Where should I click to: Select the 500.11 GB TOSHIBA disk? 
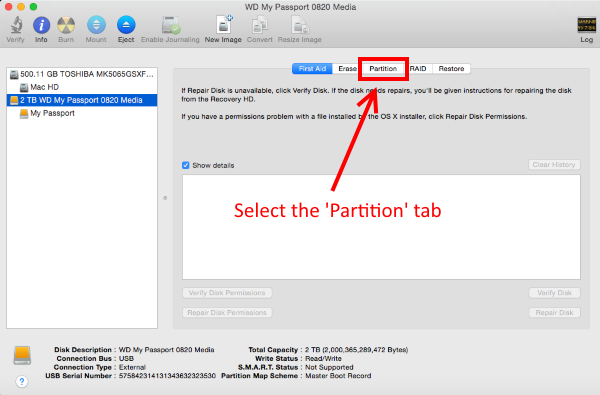(x=82, y=74)
